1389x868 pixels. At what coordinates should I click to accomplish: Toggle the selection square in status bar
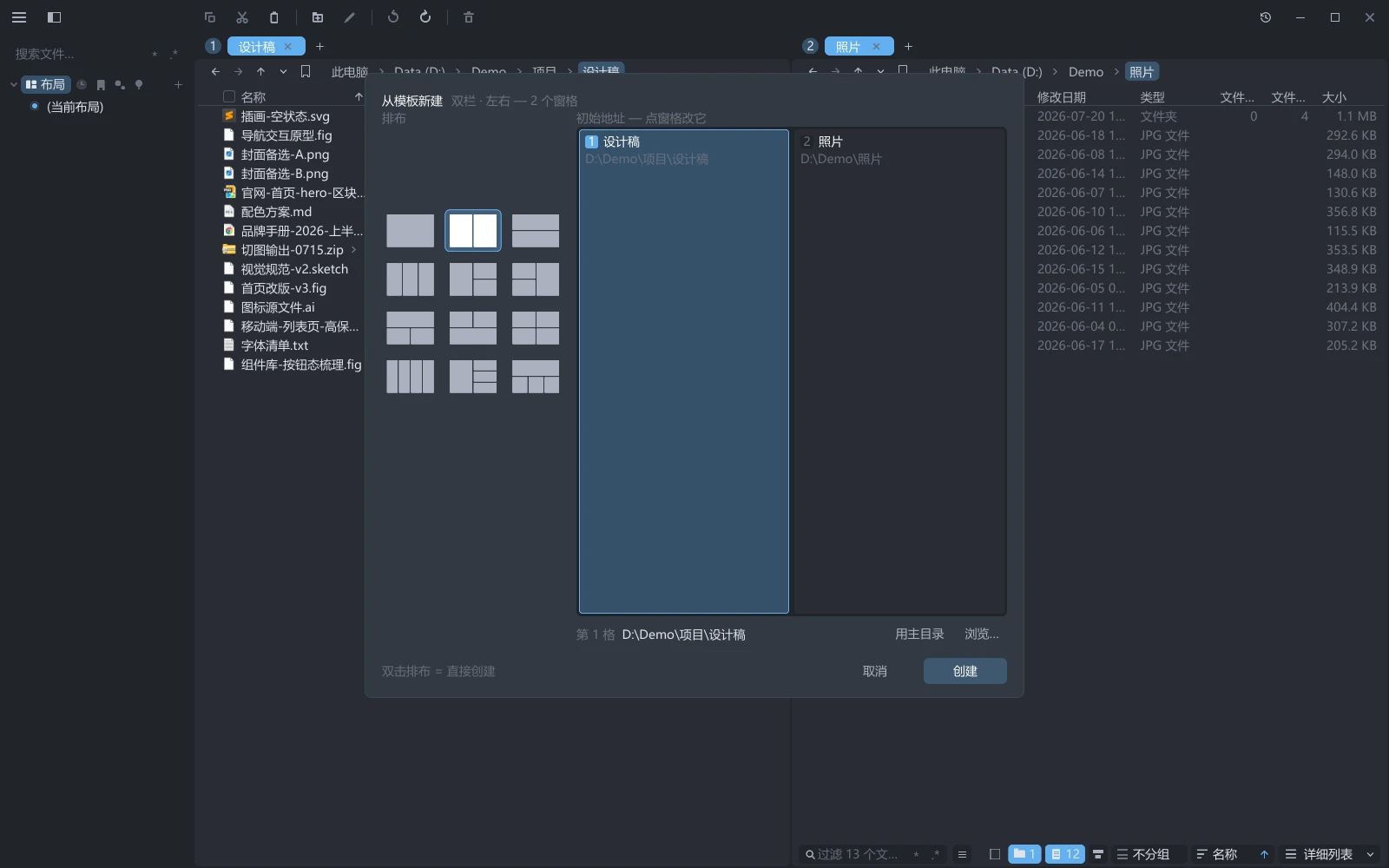[995, 854]
